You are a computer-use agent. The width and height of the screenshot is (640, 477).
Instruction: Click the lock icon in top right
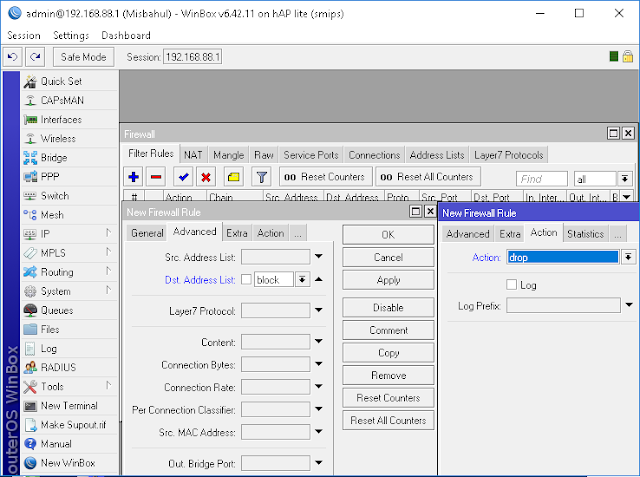[x=628, y=57]
